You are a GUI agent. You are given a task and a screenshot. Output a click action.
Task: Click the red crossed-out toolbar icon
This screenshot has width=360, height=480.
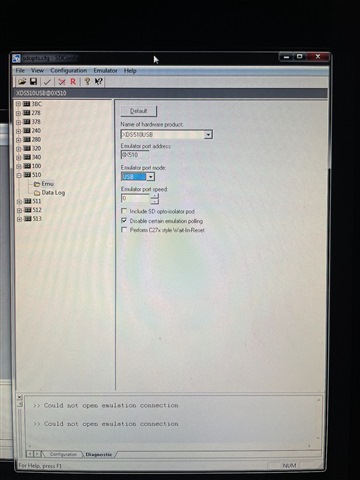(x=62, y=82)
